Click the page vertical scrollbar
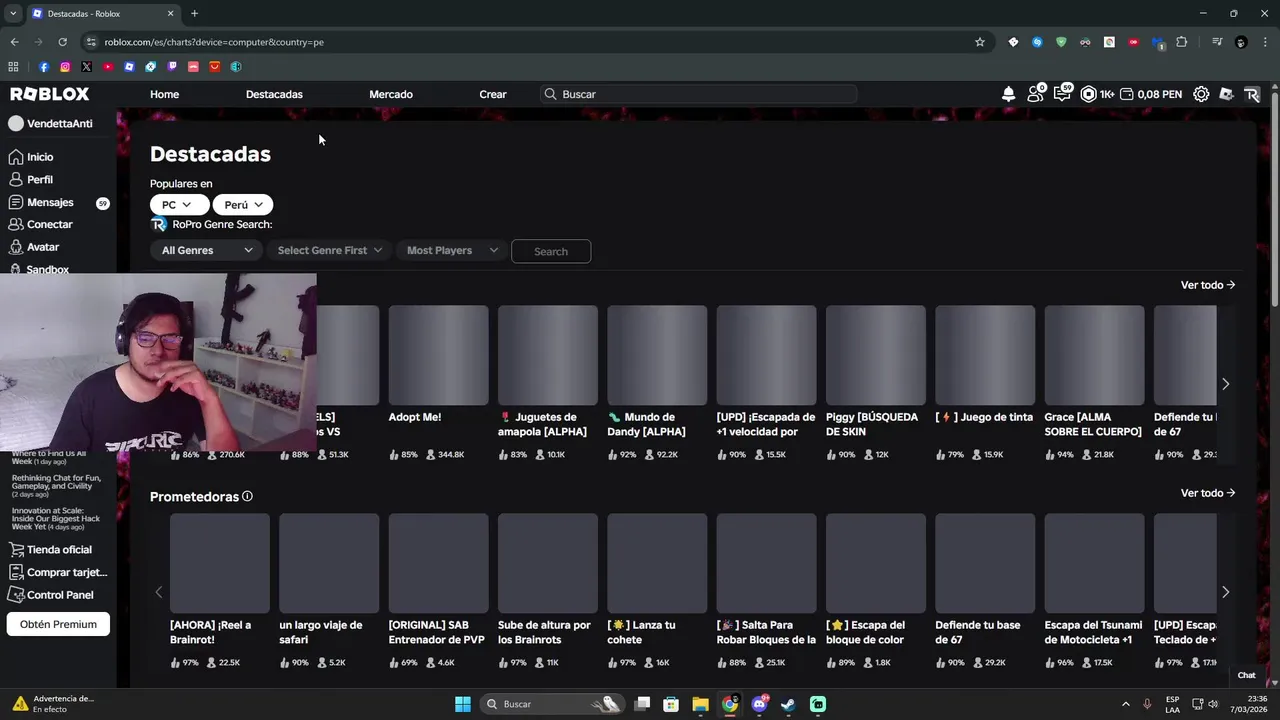Viewport: 1280px width, 720px height. [x=1274, y=200]
